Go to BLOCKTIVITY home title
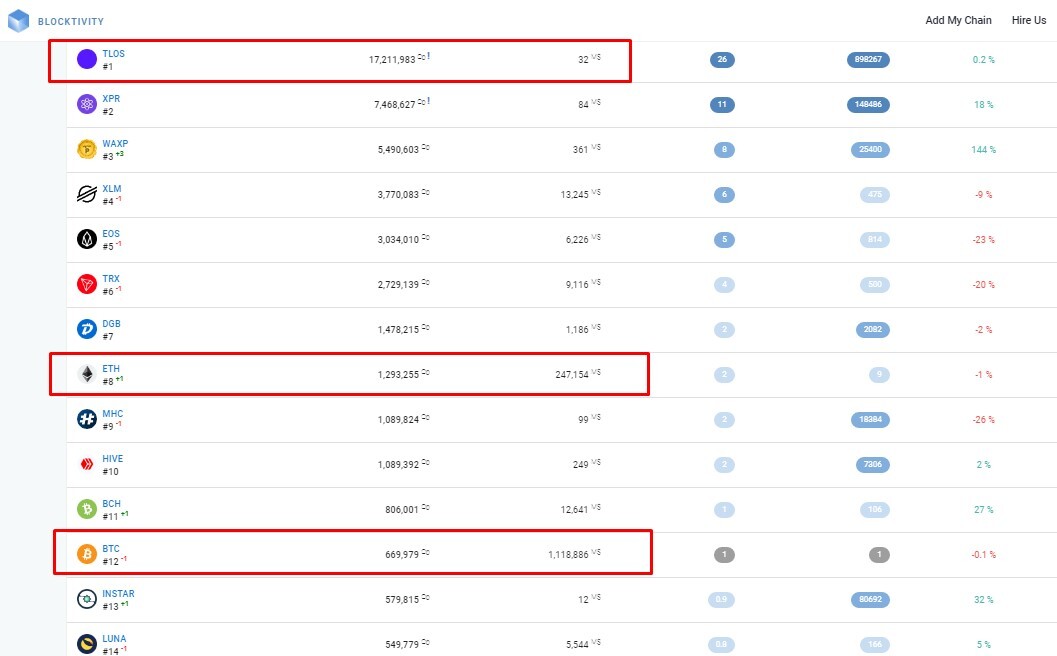Viewport: 1057px width, 656px height. click(71, 22)
